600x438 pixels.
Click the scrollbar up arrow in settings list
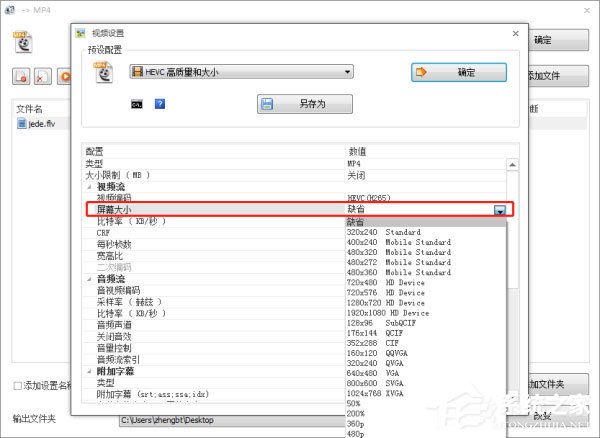512,165
